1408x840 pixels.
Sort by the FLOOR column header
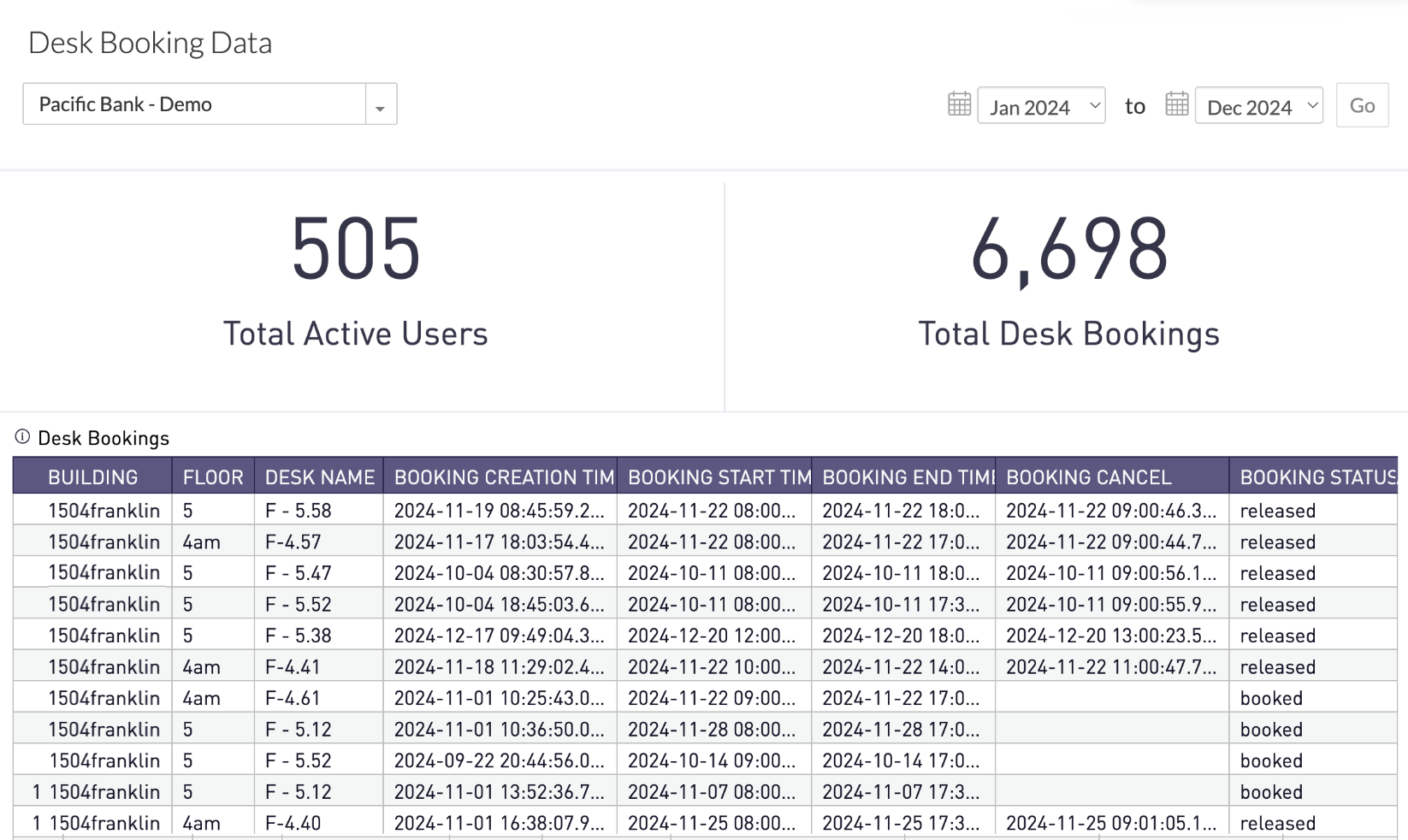click(213, 477)
